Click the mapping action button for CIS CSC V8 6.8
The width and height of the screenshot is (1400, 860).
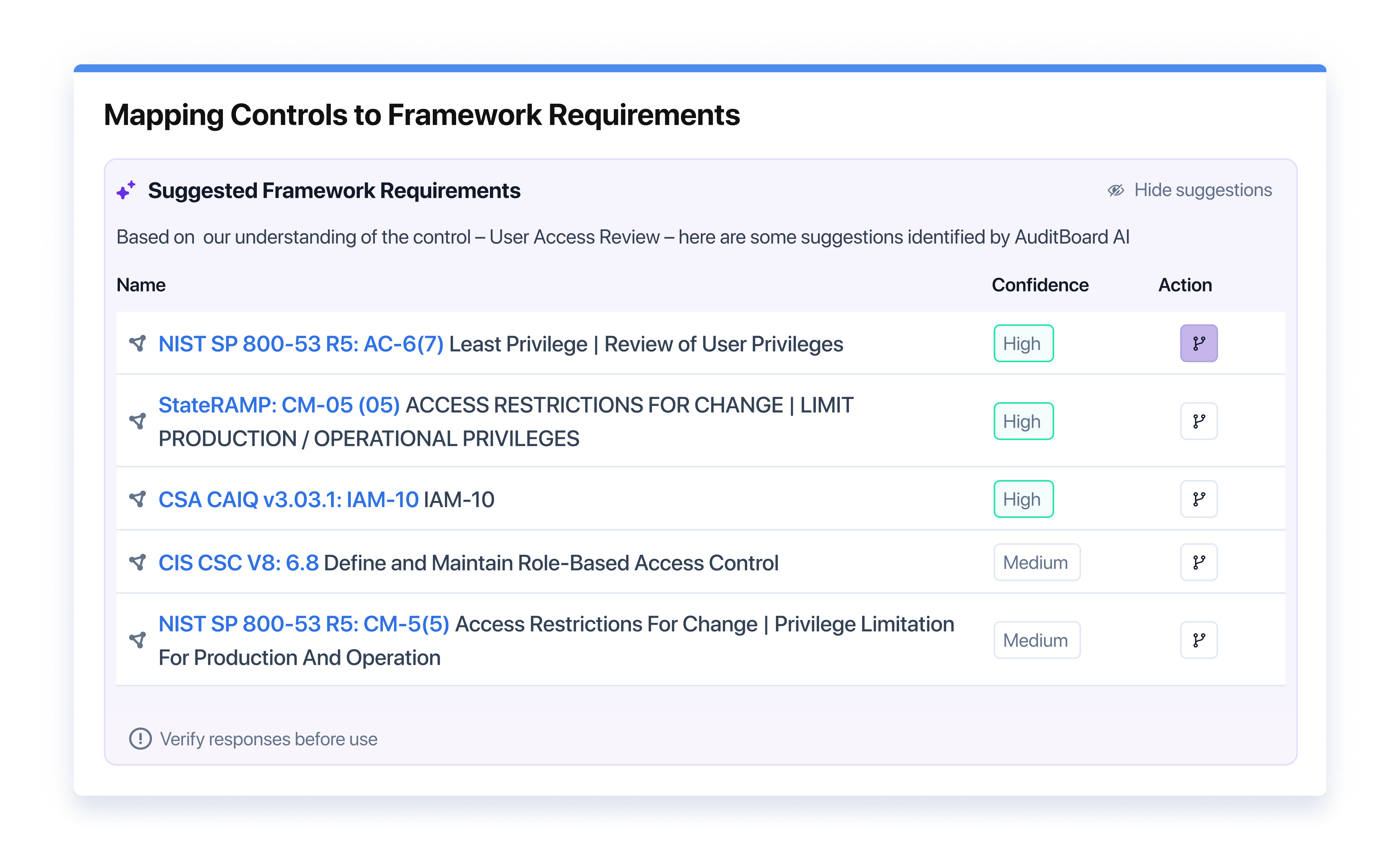tap(1198, 562)
